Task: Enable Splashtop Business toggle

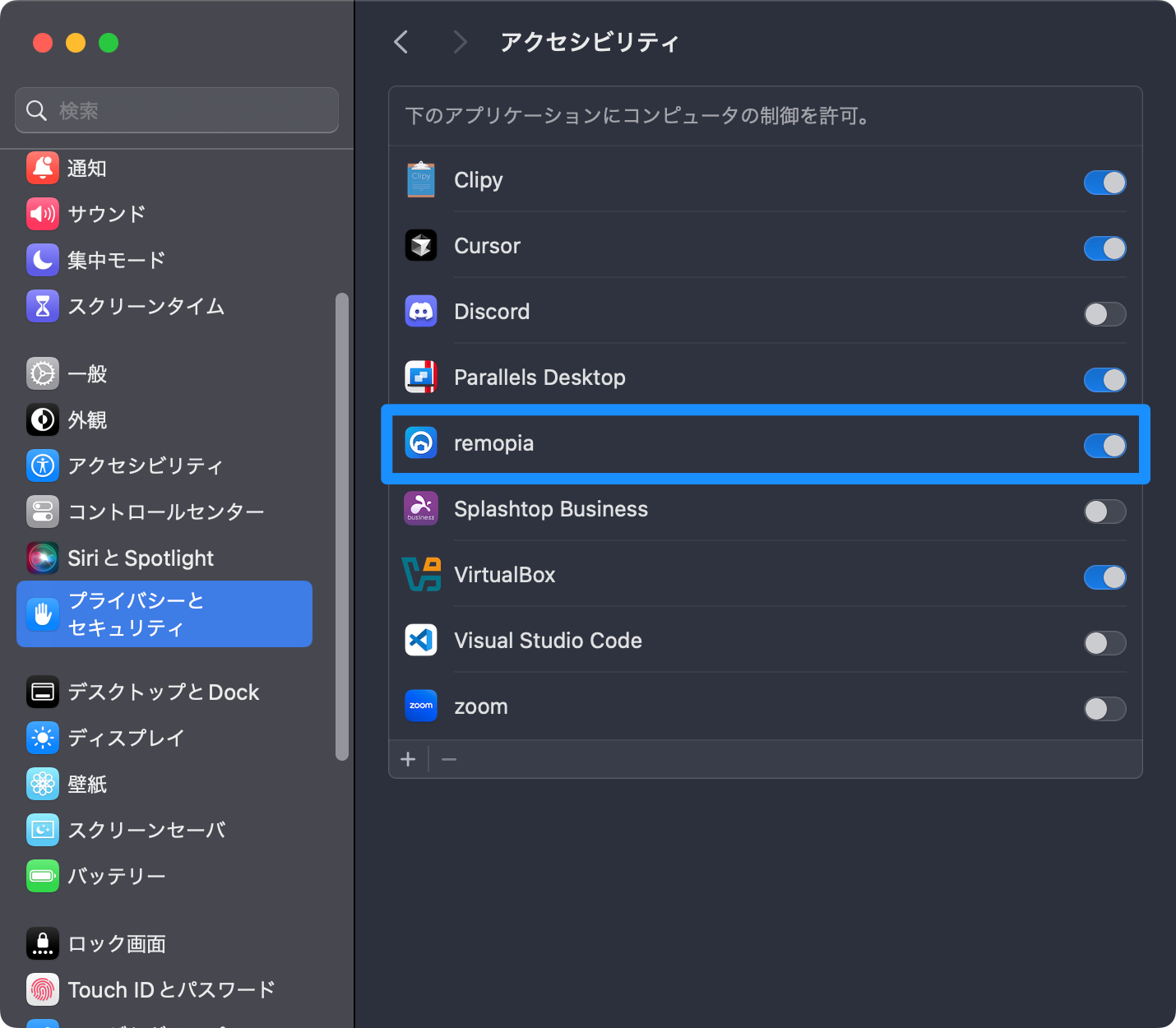Action: coord(1104,512)
